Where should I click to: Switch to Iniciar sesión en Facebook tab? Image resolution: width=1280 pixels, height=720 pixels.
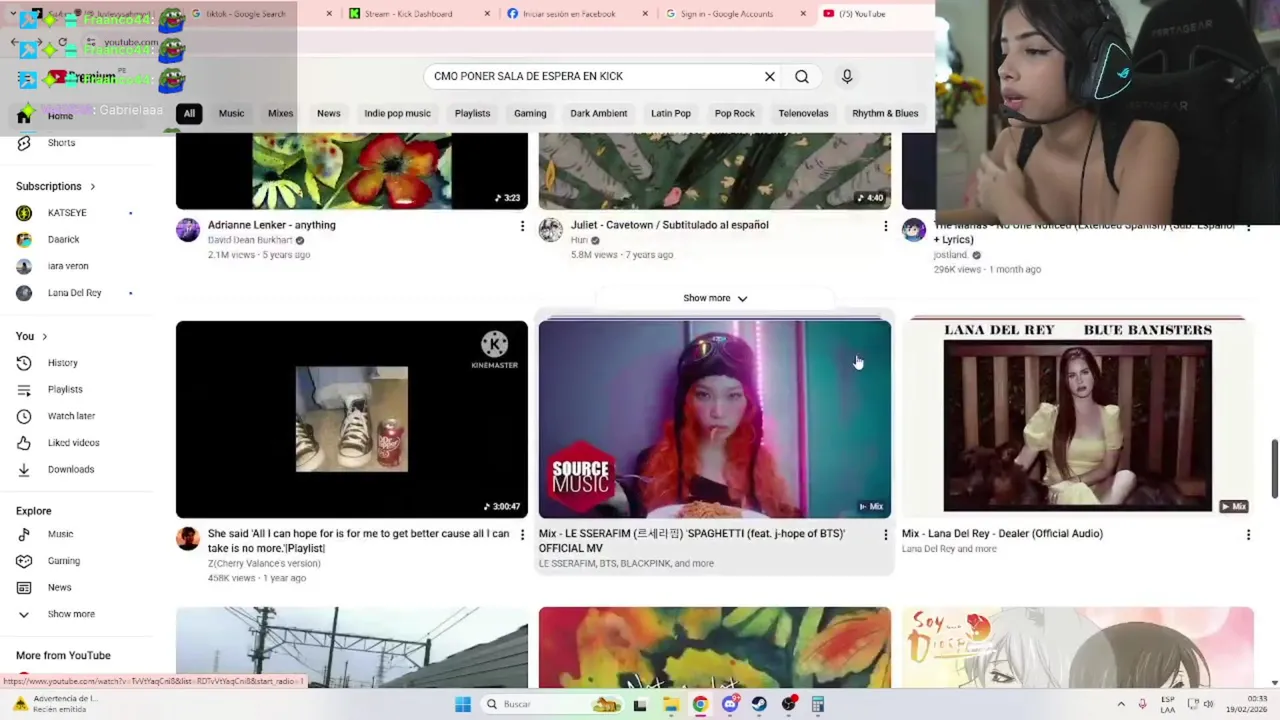pos(568,14)
